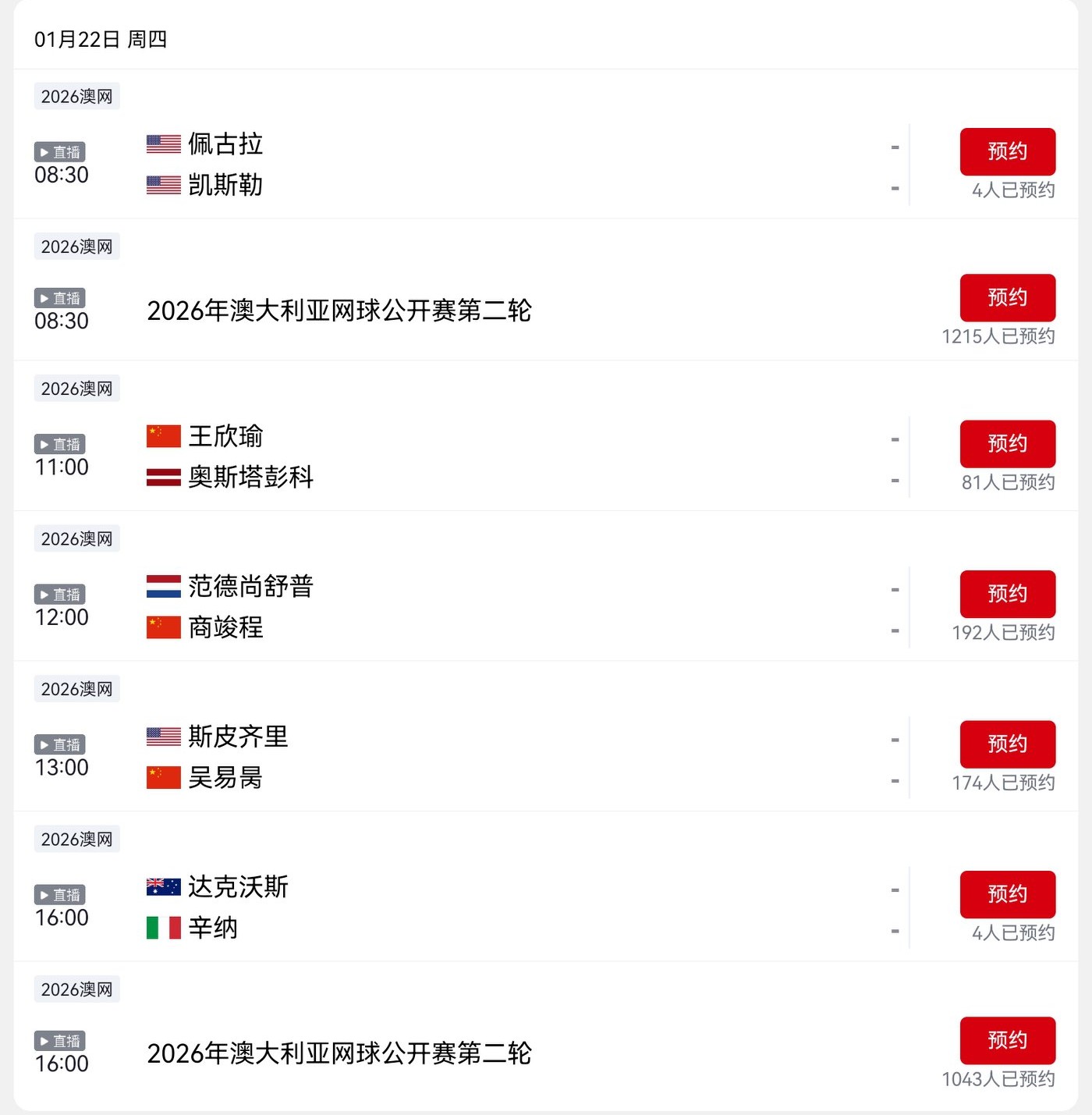Reserve the 16:00 澳大利亚网球公开赛第二轮 broadcast
Image resolution: width=1092 pixels, height=1115 pixels.
coord(1007,1040)
